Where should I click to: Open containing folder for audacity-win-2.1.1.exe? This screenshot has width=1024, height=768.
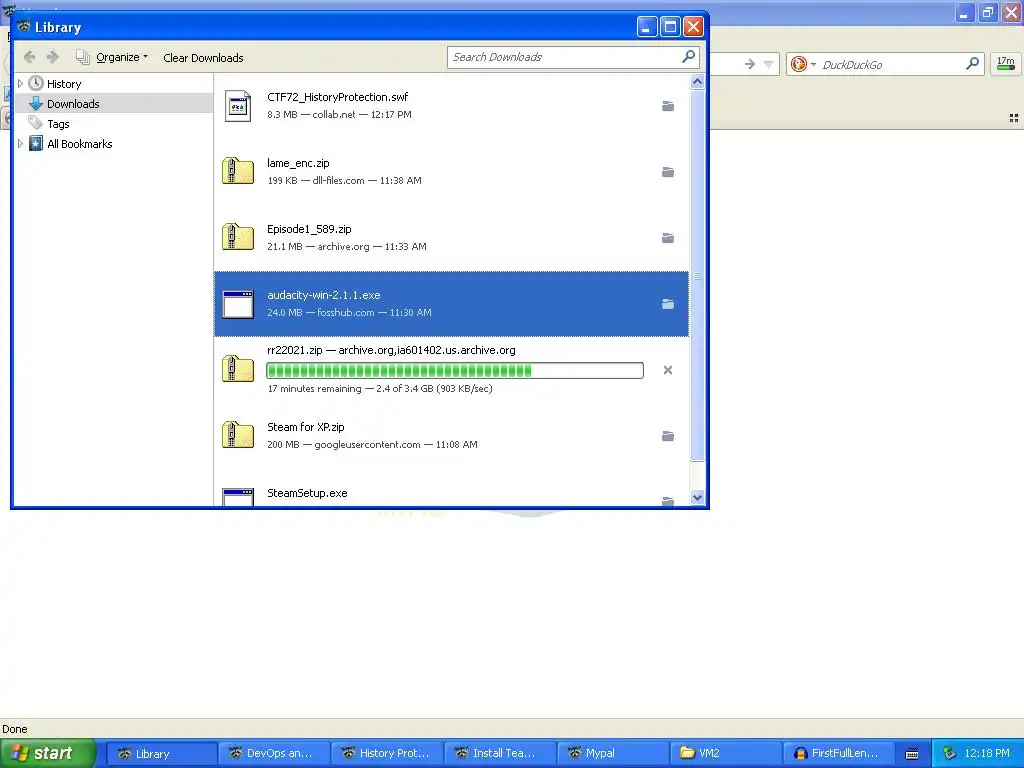[x=667, y=304]
